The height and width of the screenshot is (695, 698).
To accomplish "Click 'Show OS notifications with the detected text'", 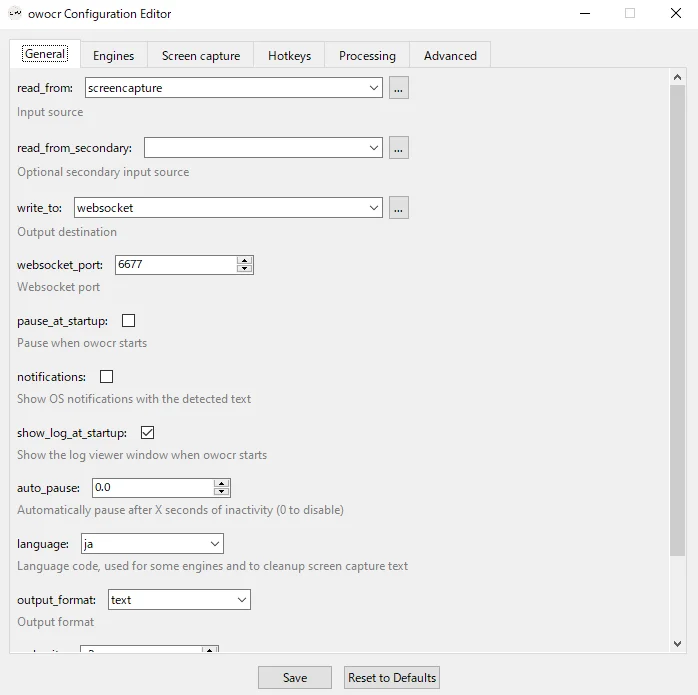I will tap(134, 399).
